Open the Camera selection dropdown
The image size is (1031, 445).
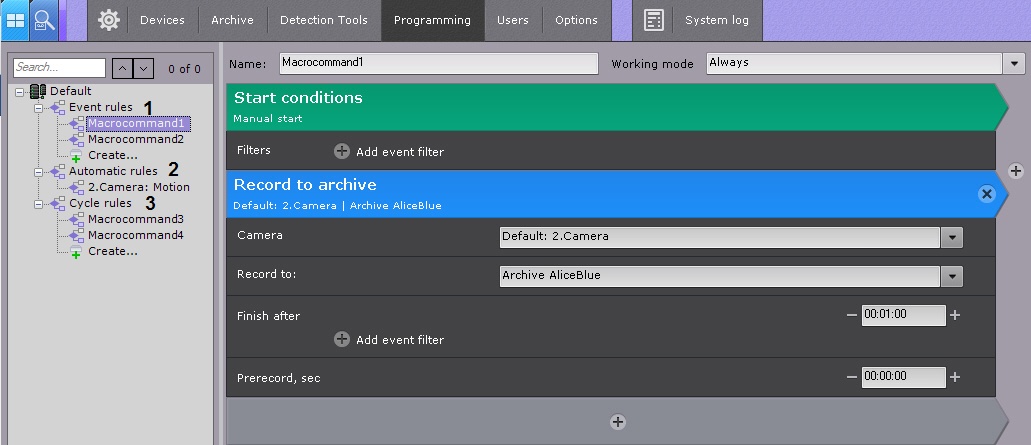(x=952, y=237)
